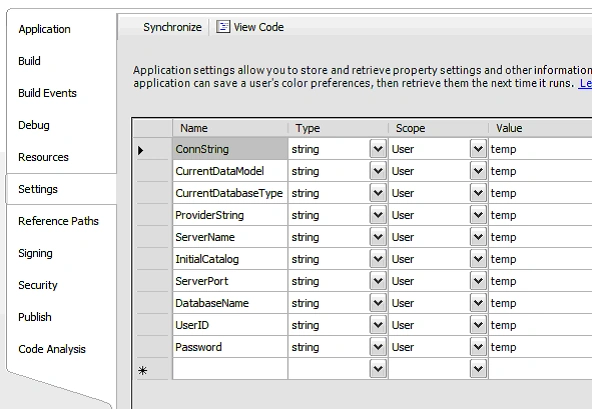Screen dimensions: 592x409
Task: Expand Type dropdown for ServerPort
Action: (x=378, y=281)
